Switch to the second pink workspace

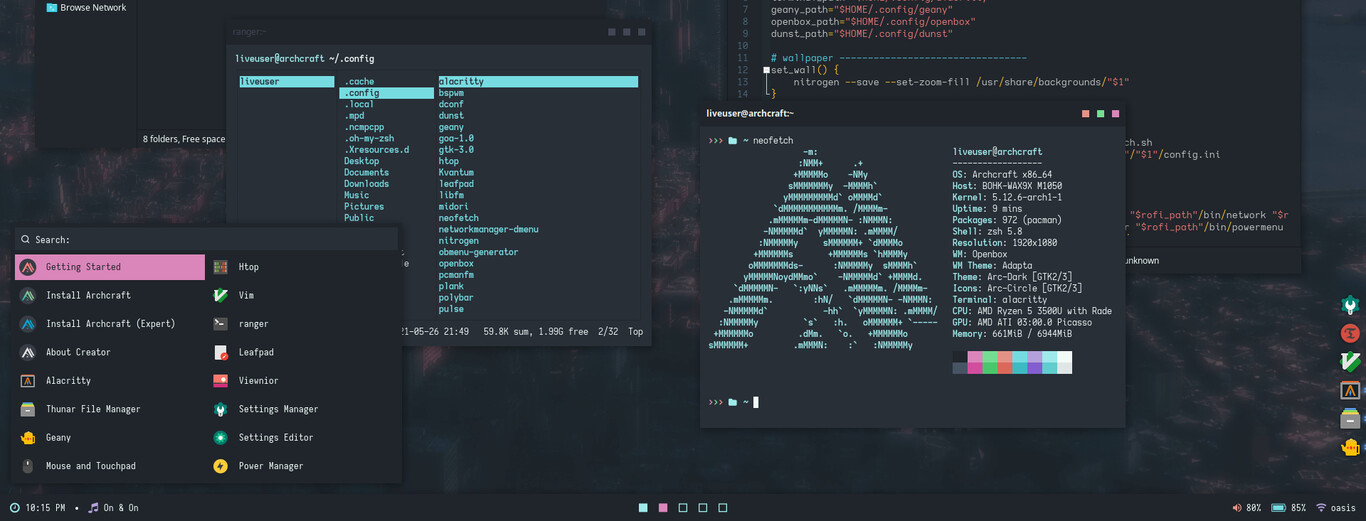(663, 508)
